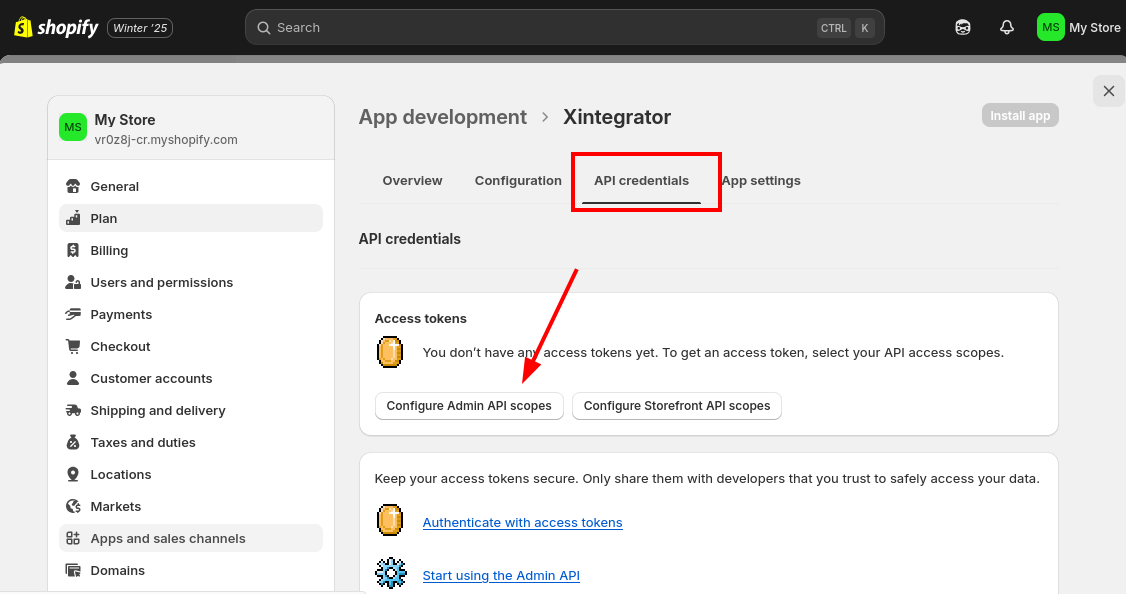Open Apps and sales channels

click(191, 538)
